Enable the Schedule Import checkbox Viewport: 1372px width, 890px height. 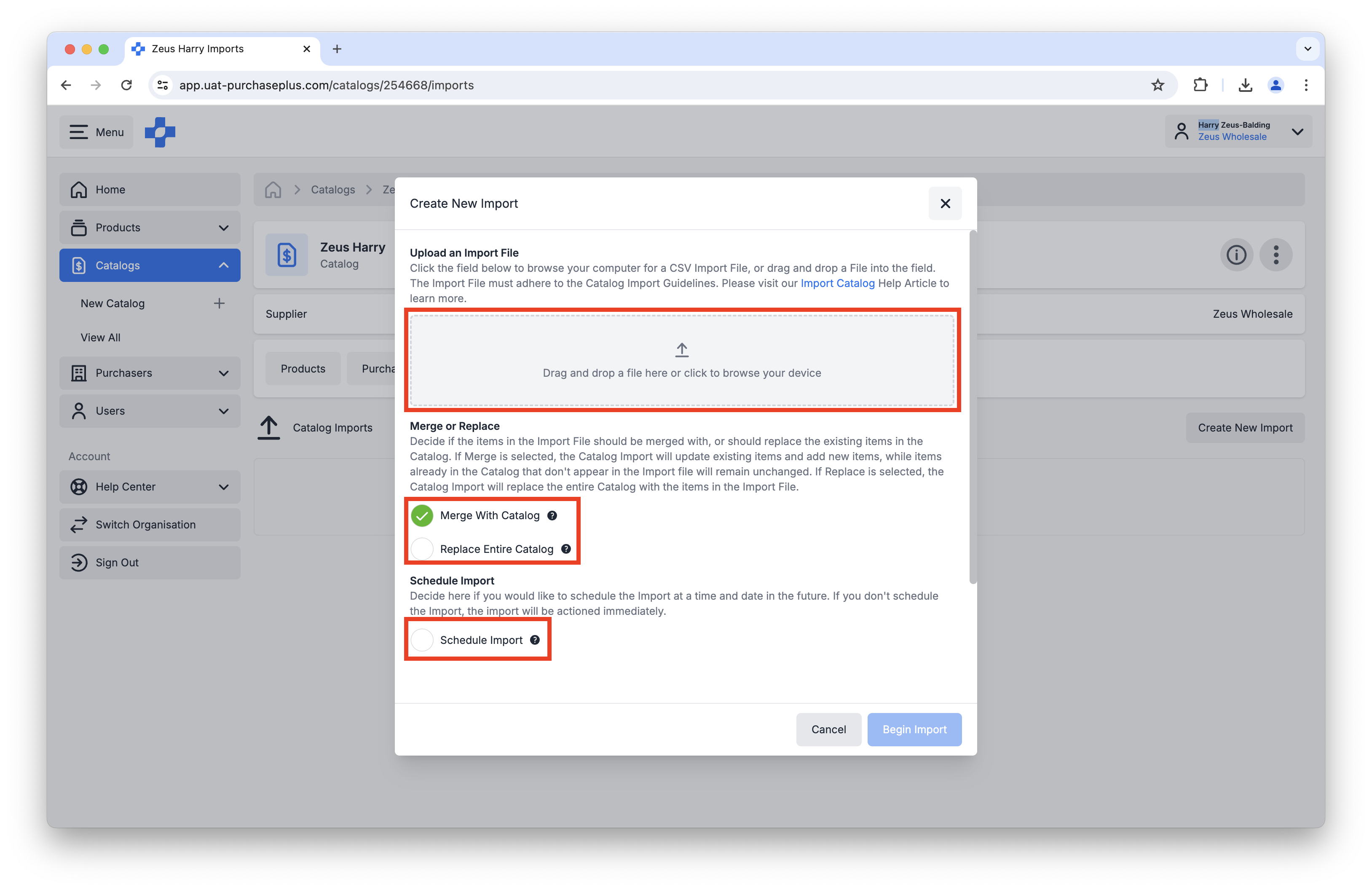[423, 640]
